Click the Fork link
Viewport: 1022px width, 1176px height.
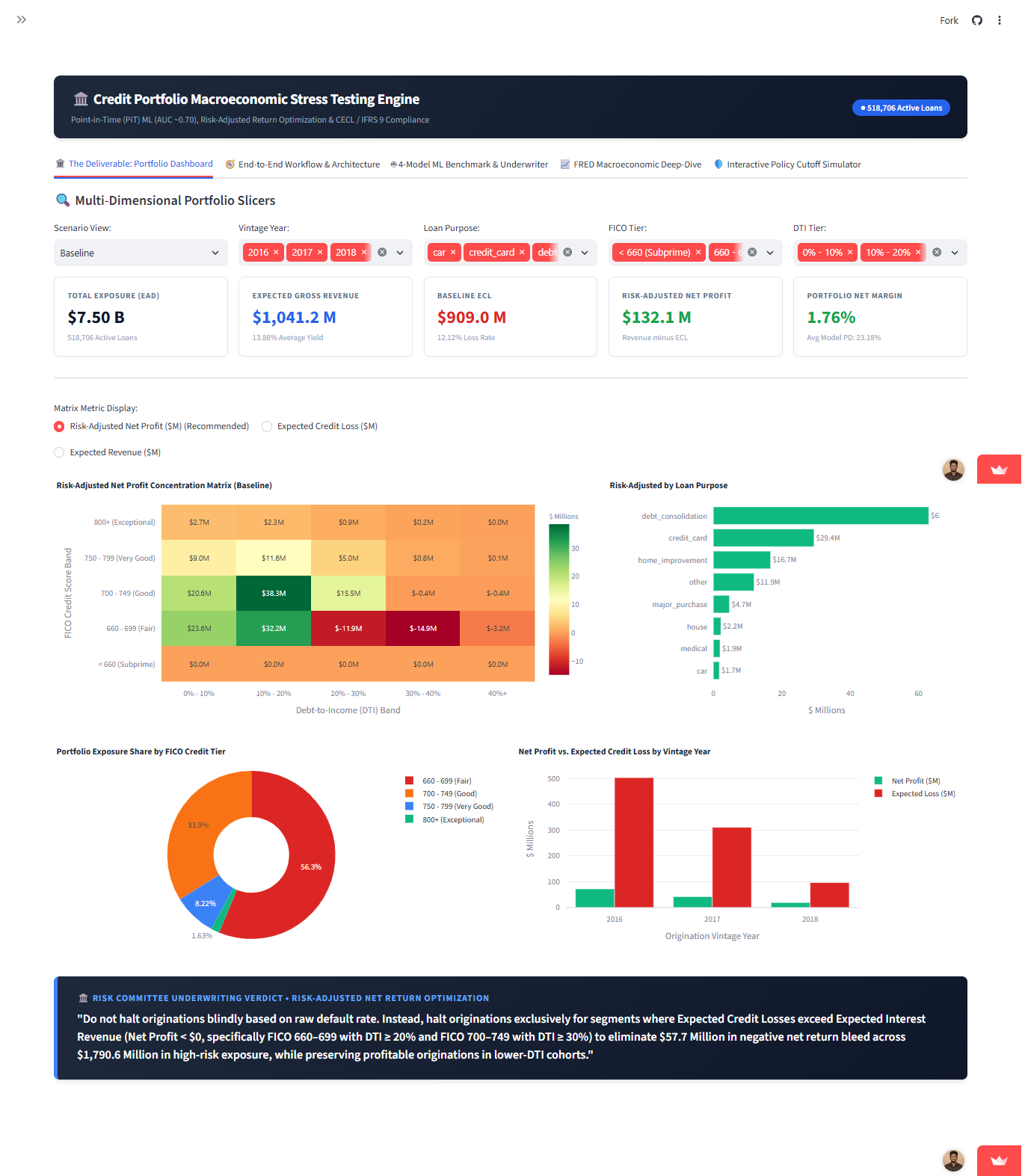pos(949,20)
